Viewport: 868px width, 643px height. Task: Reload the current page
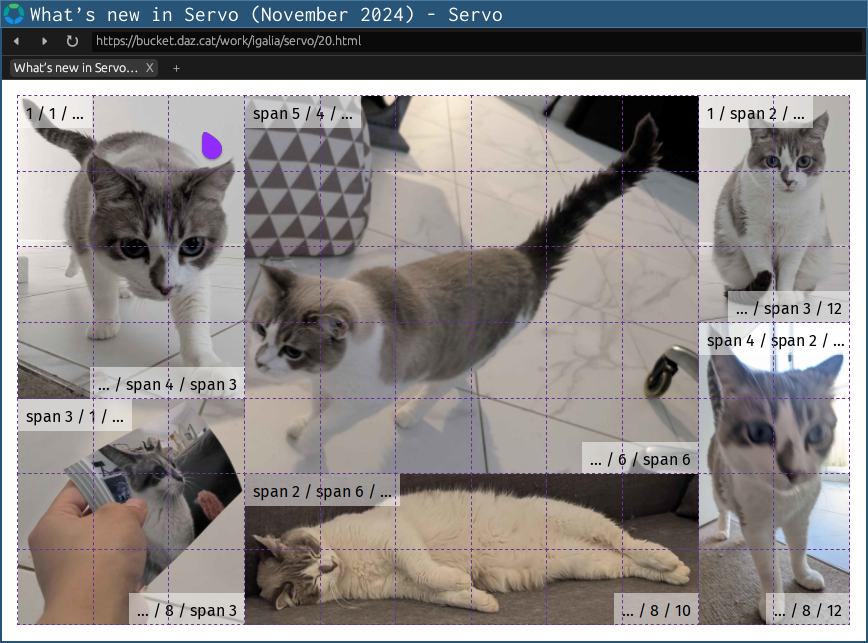tap(71, 42)
